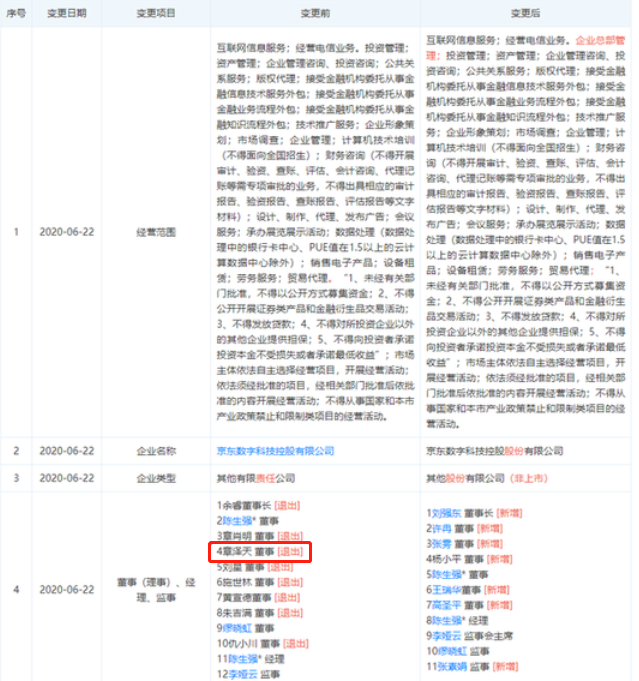This screenshot has width=639, height=681.
Task: Select 京东数字科技控股股份有限公司 after-change name
Action: pyautogui.click(x=494, y=451)
